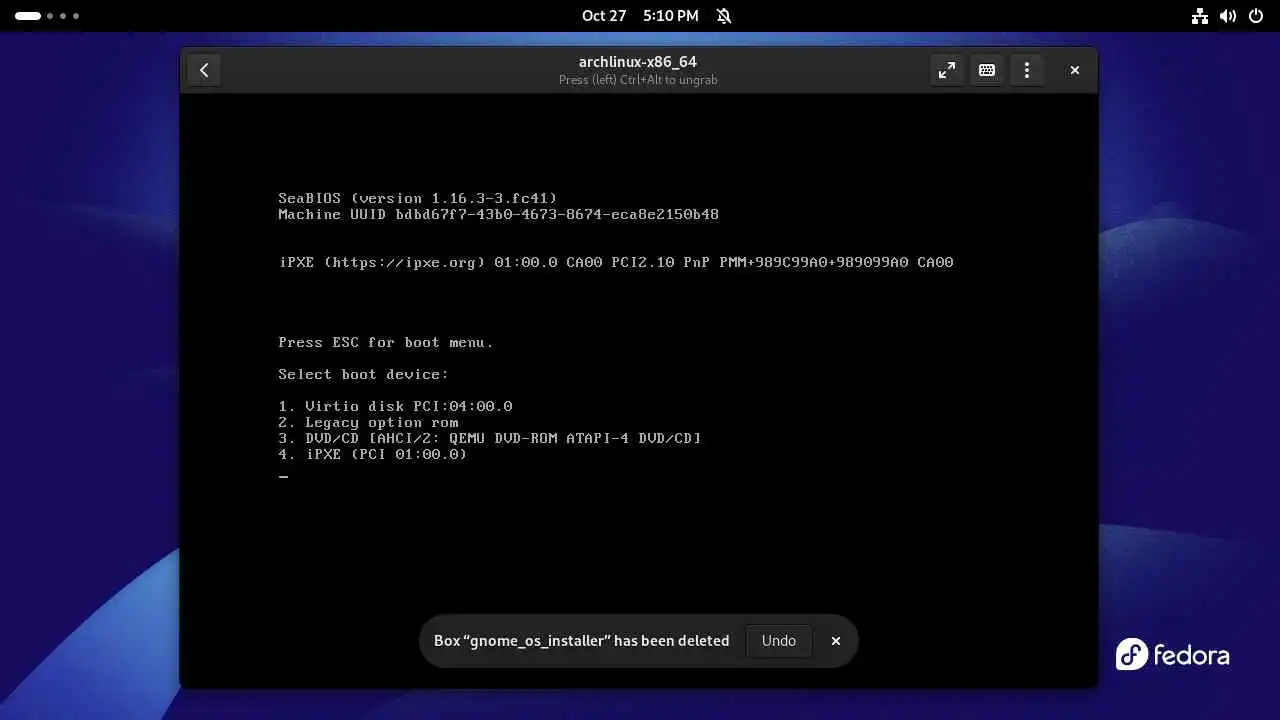The height and width of the screenshot is (720, 1280).
Task: Click the 'Select boot device:' prompt
Action: point(364,374)
